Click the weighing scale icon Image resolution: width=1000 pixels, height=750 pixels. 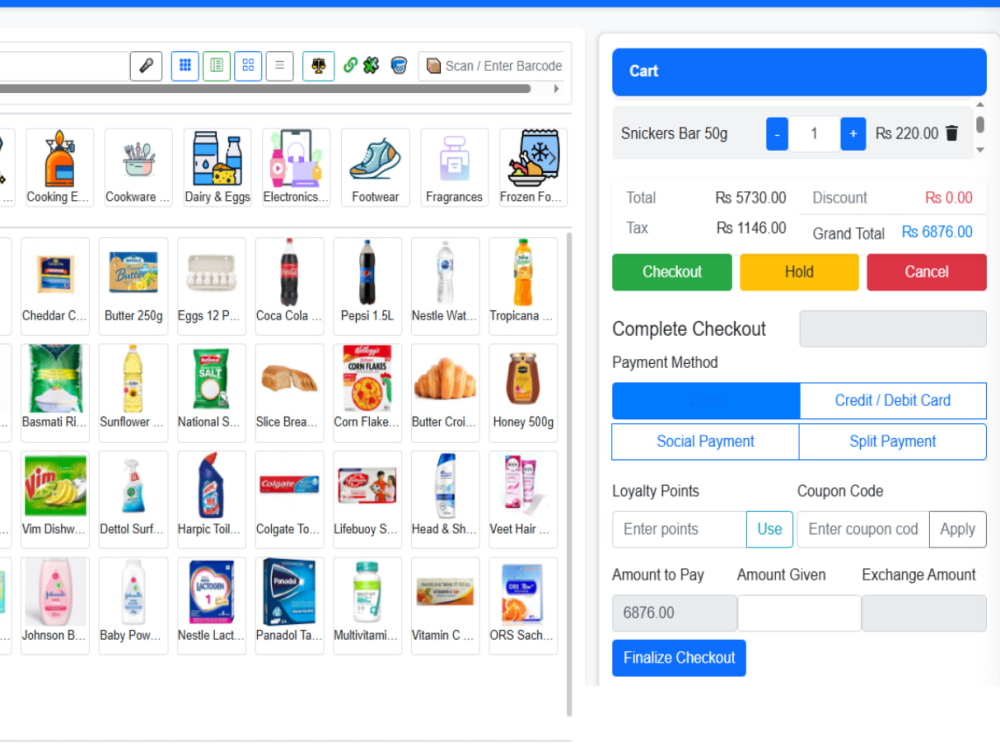tap(318, 66)
